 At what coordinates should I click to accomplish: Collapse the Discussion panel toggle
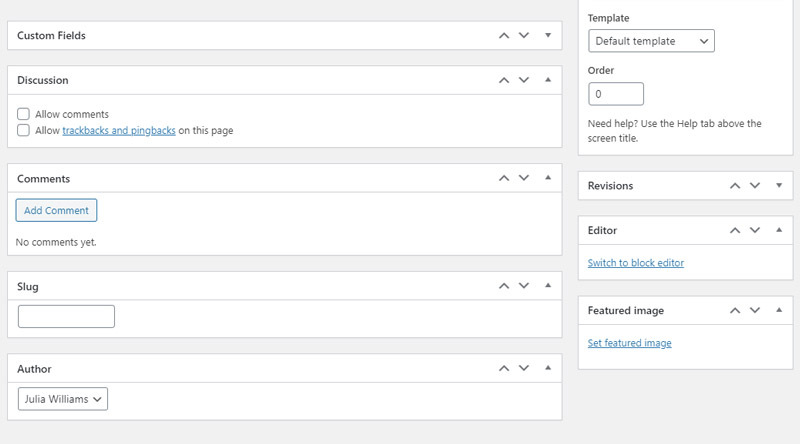point(548,80)
